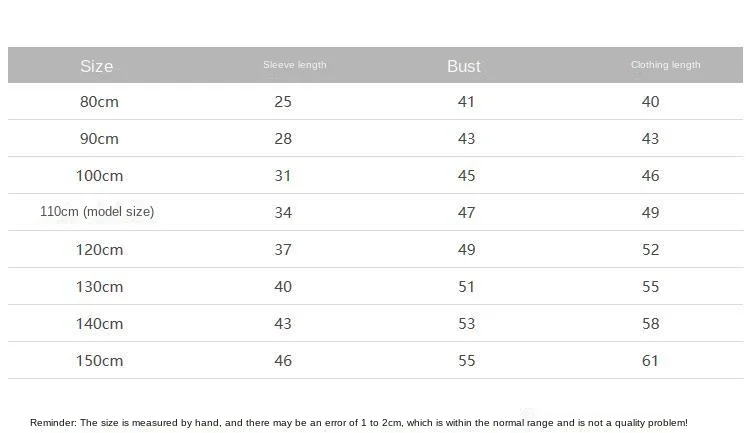Click sleeve length value 46
The height and width of the screenshot is (433, 750).
283,360
